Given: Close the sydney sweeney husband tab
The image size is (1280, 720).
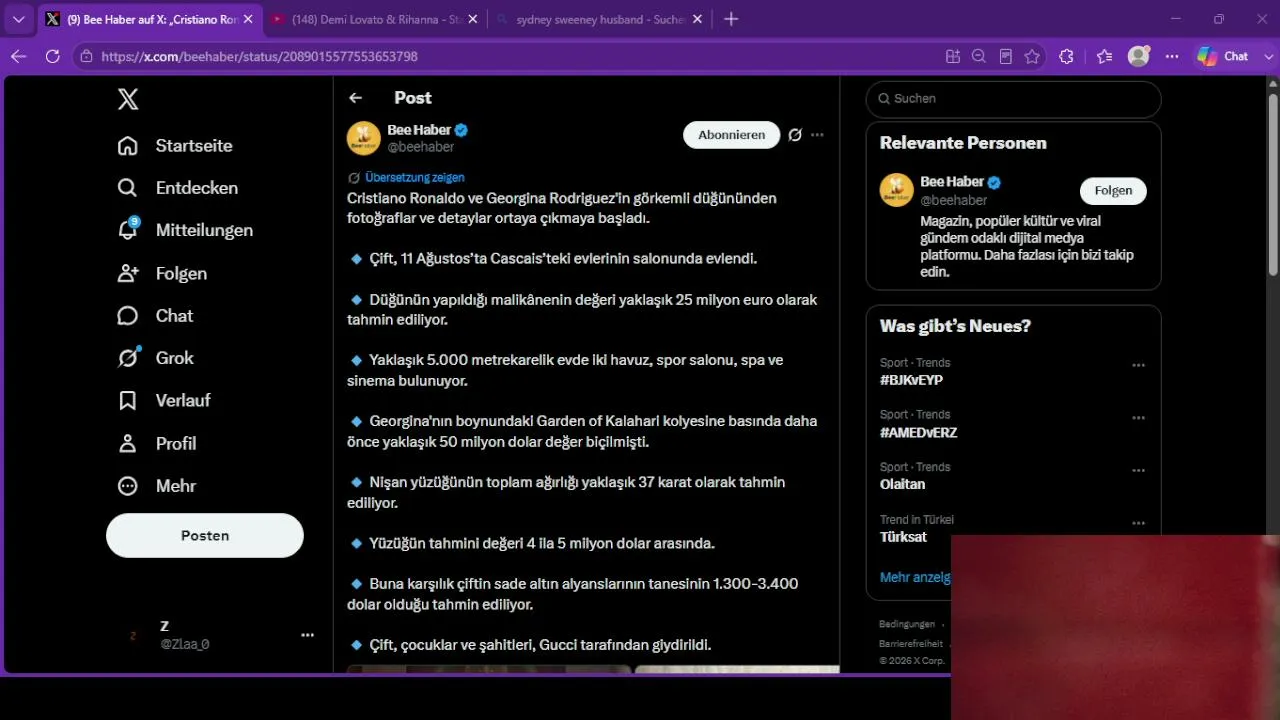Looking at the screenshot, I should (698, 19).
